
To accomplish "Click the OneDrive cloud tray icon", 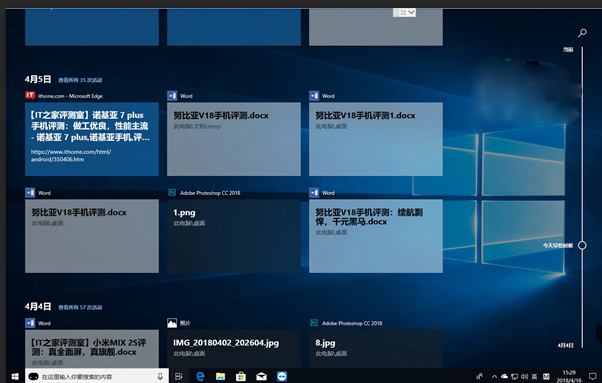I will (504, 377).
